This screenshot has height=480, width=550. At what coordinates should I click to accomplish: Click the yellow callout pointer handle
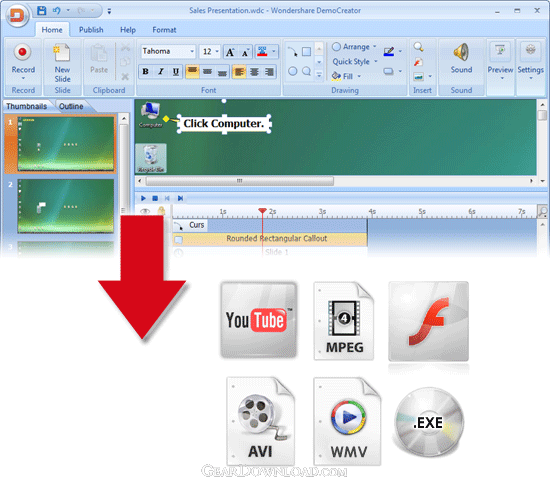(166, 119)
